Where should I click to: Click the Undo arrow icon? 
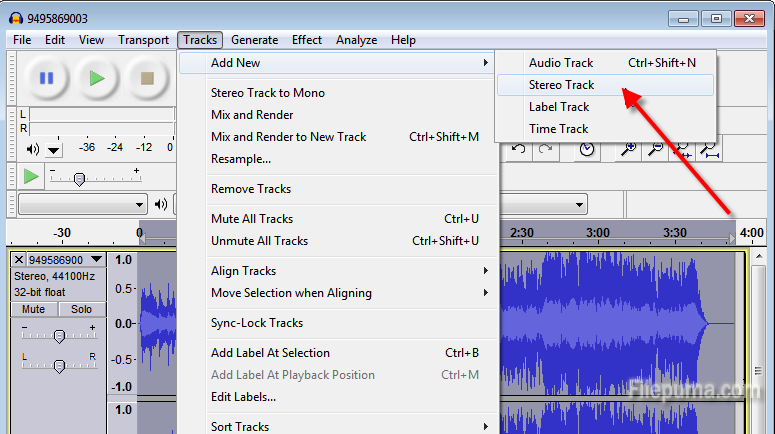pos(518,149)
